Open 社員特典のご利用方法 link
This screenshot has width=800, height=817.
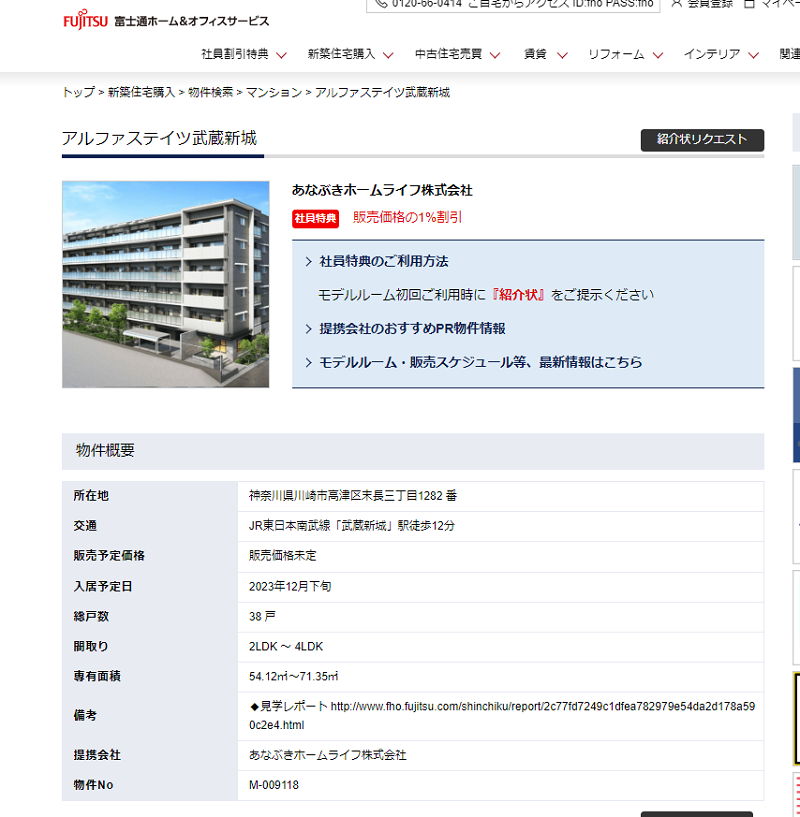384,262
